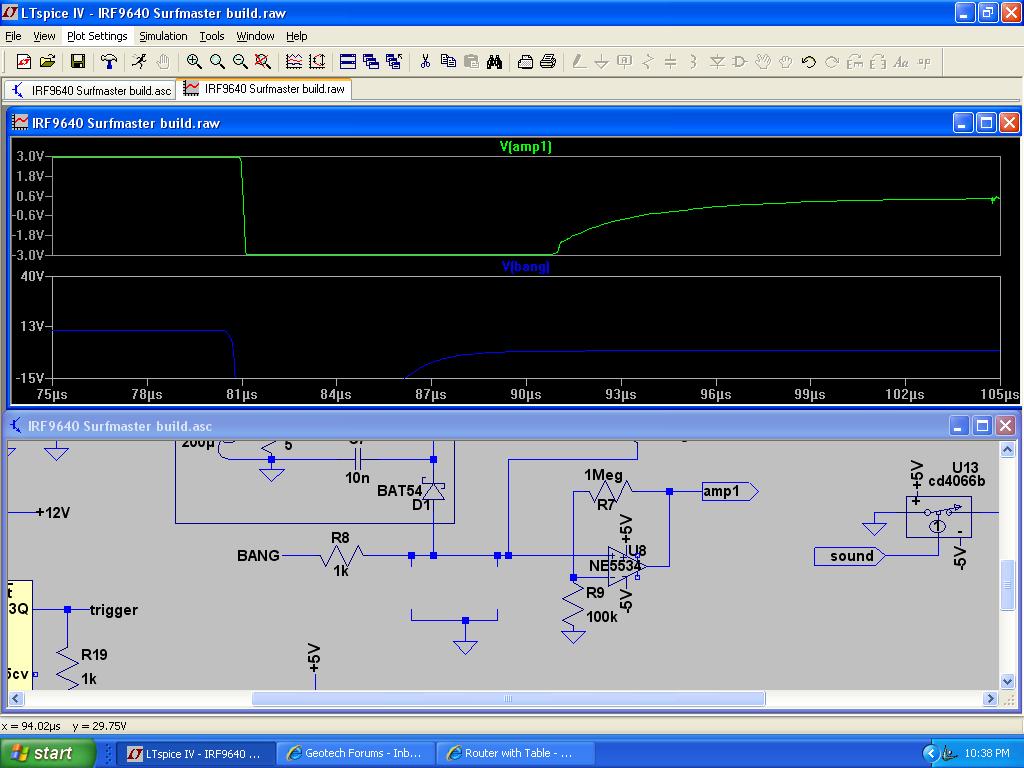Open the Simulation menu
The image size is (1024, 768).
point(163,36)
